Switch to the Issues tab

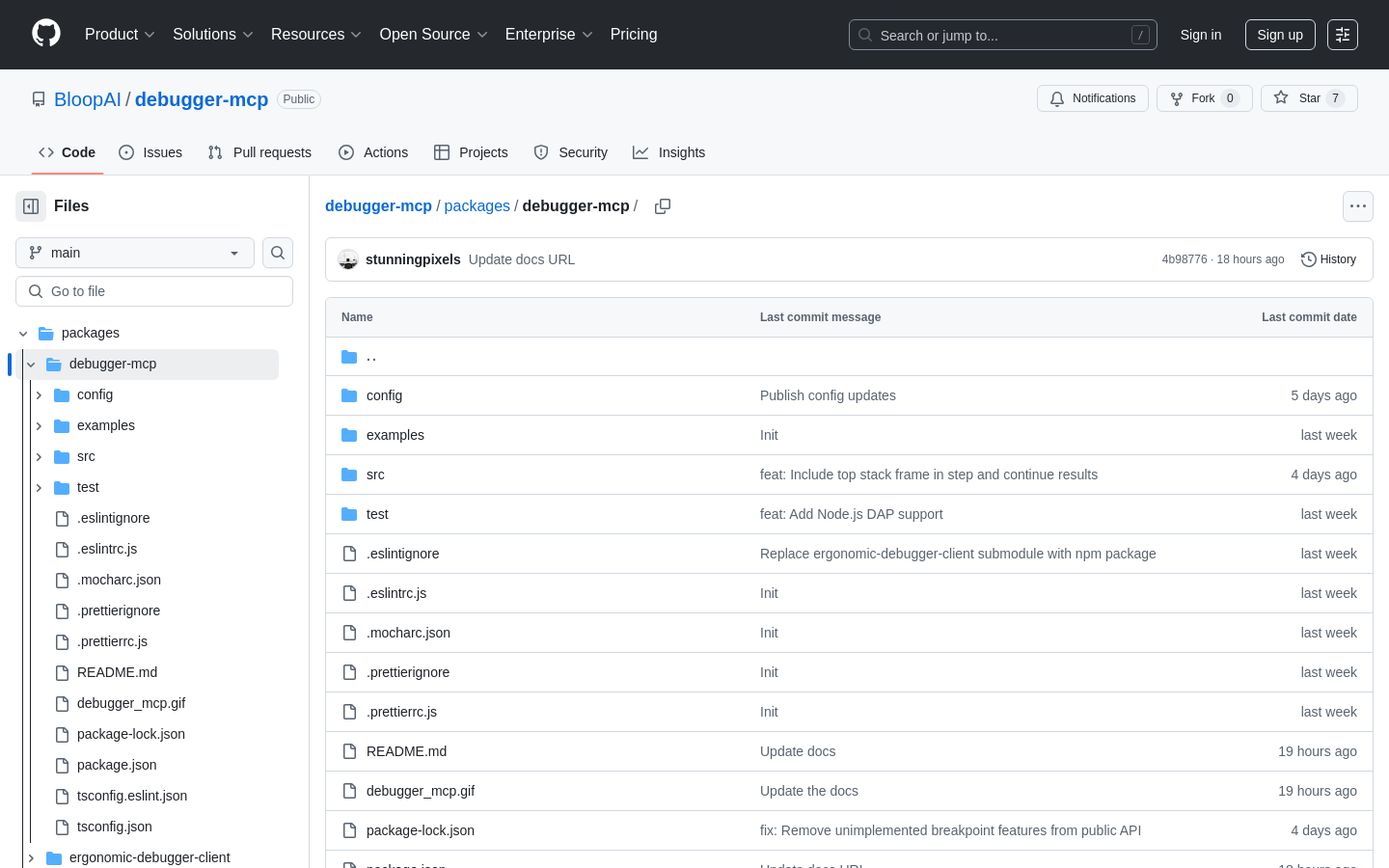click(150, 152)
